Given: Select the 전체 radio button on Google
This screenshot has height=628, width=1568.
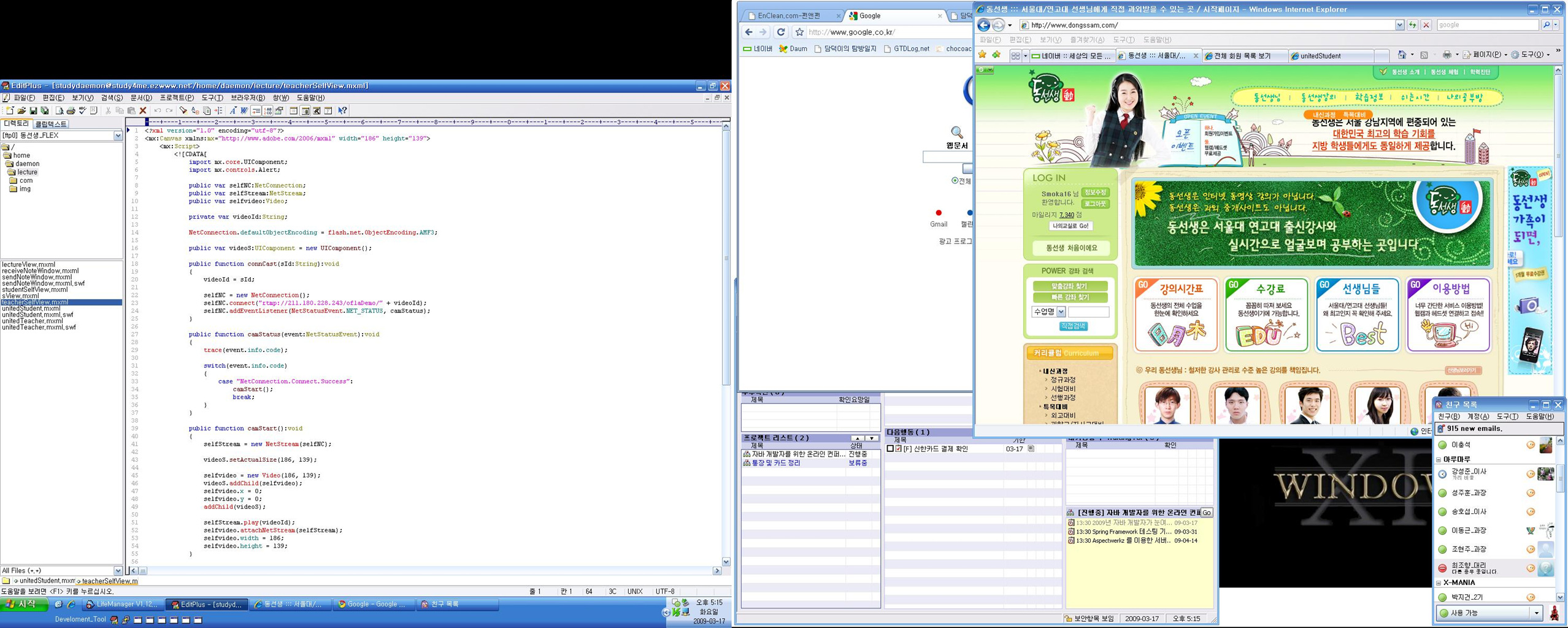Looking at the screenshot, I should (955, 180).
